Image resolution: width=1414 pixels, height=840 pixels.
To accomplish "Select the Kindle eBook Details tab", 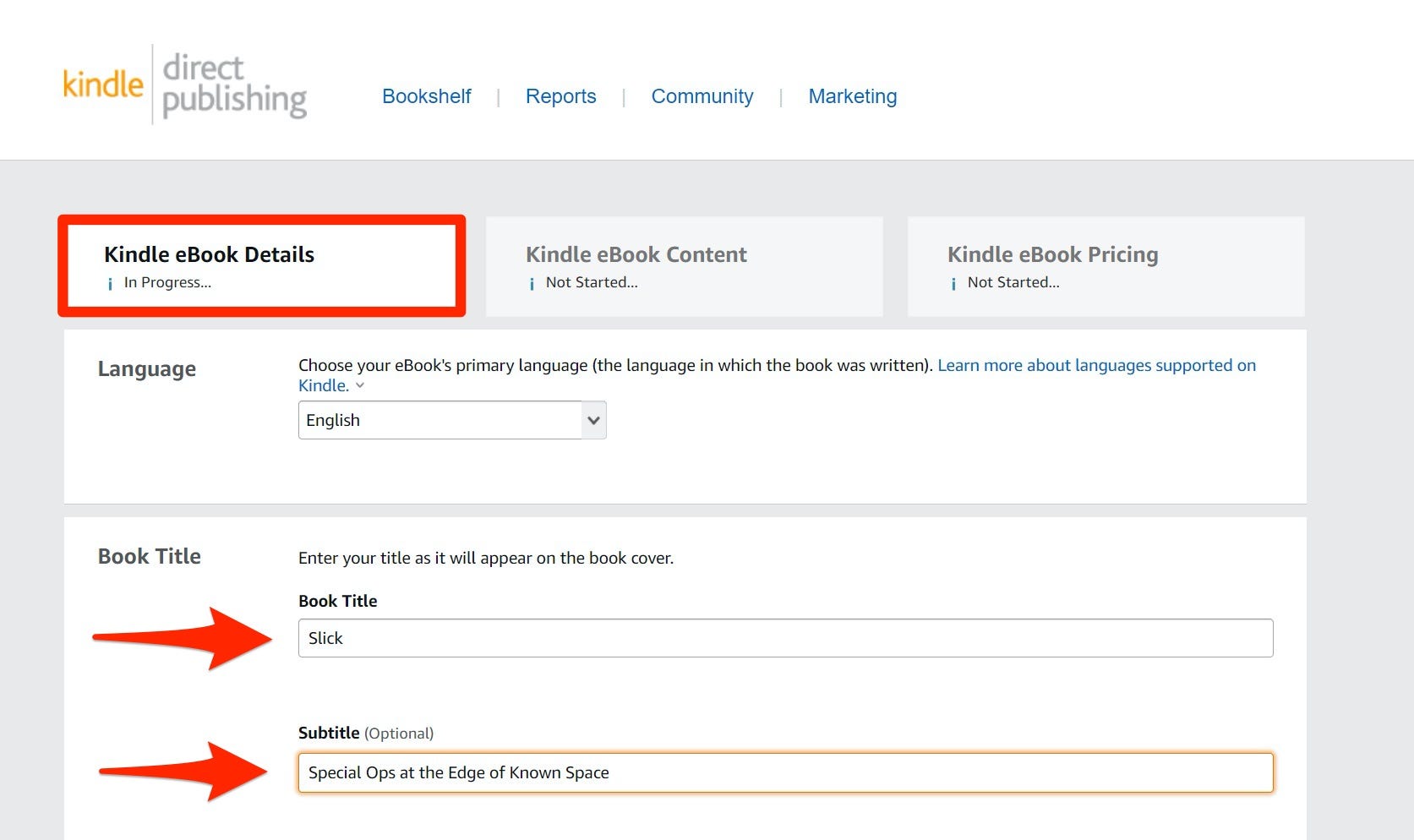I will (x=261, y=266).
